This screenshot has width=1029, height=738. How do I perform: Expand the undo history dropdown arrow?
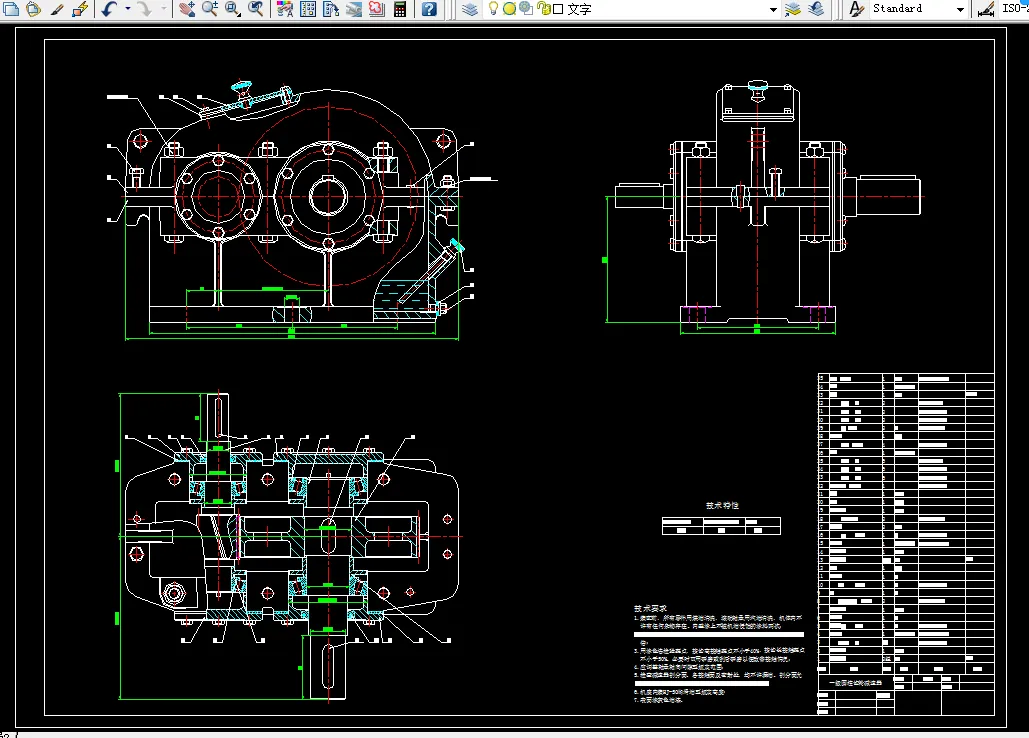127,9
